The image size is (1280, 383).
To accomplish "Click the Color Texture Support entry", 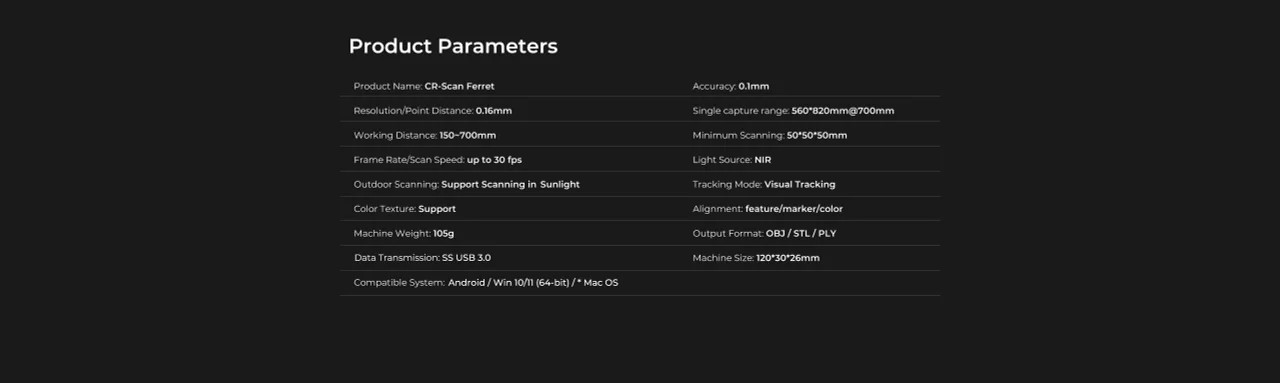I will (x=404, y=209).
